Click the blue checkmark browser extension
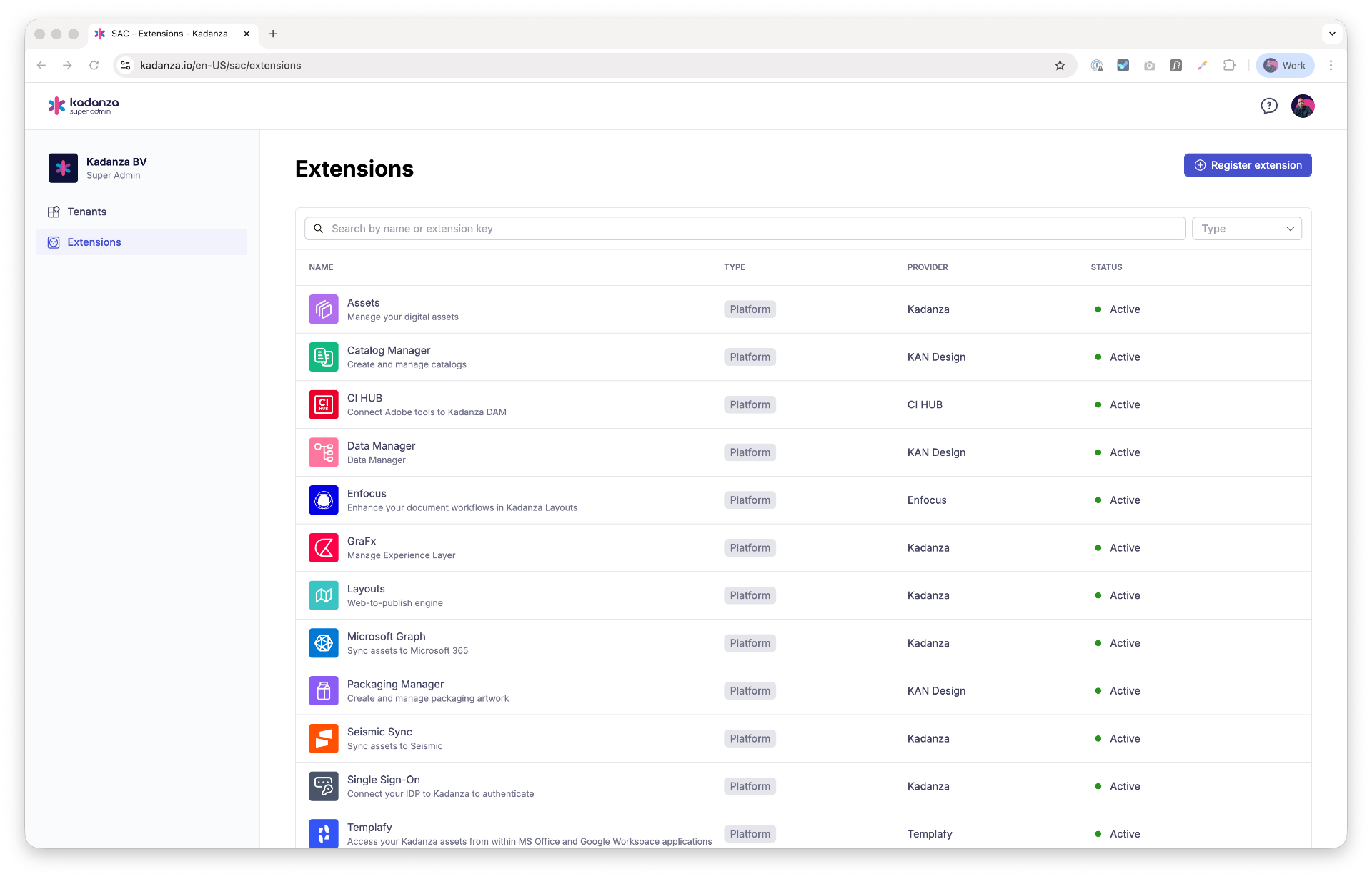 pyautogui.click(x=1123, y=66)
